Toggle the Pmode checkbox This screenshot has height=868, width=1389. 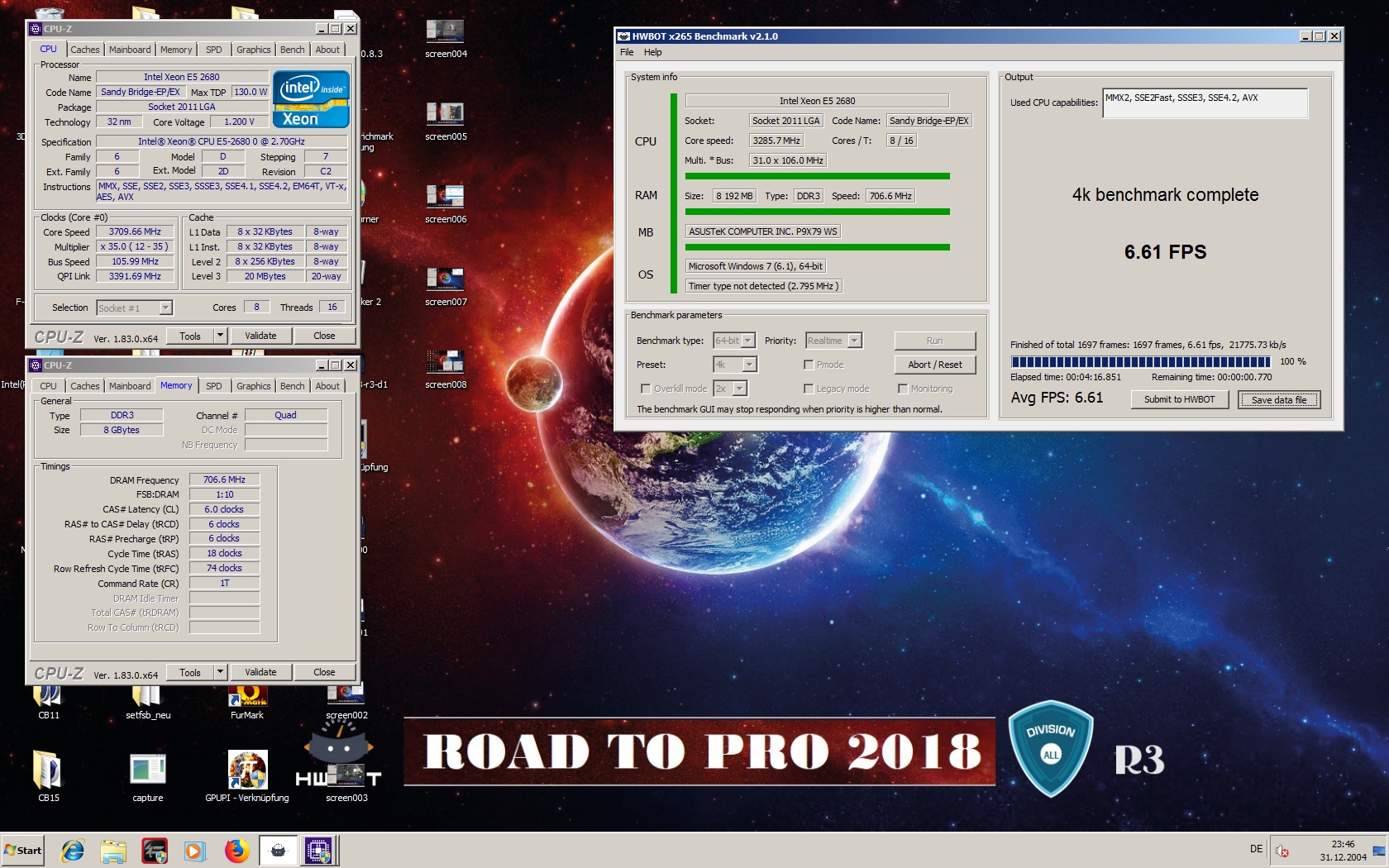pyautogui.click(x=809, y=365)
